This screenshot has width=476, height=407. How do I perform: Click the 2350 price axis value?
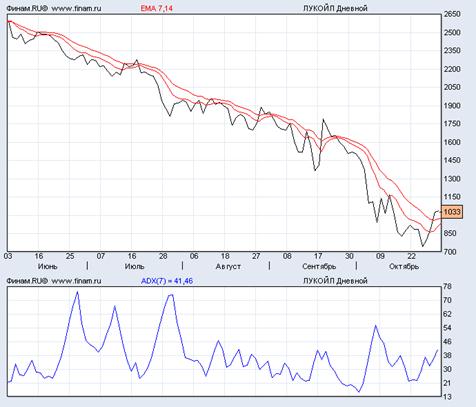click(452, 51)
